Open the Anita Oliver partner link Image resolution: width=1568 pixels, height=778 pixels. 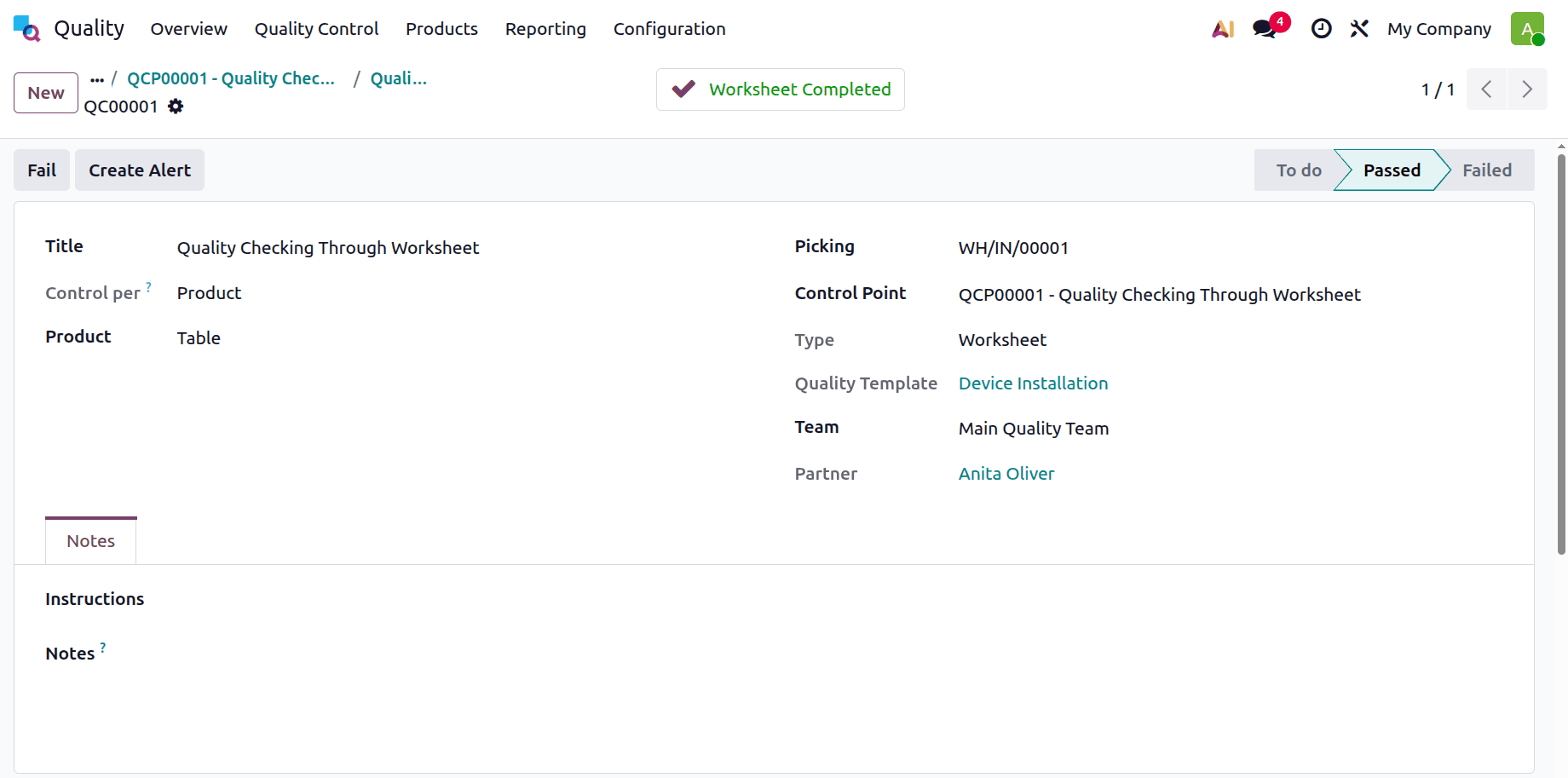tap(1006, 474)
